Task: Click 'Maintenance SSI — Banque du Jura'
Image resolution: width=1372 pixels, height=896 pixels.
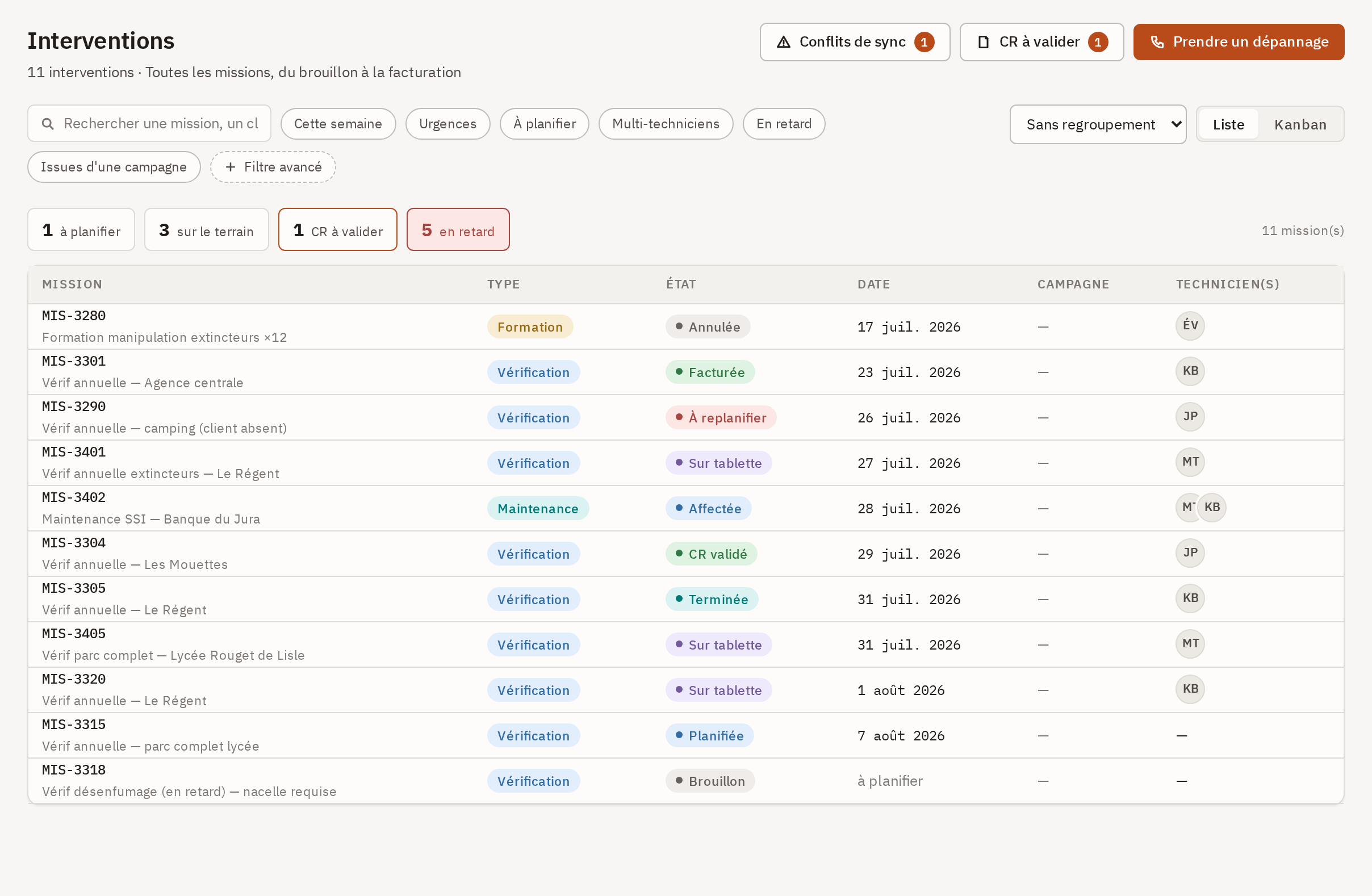Action: [x=150, y=519]
